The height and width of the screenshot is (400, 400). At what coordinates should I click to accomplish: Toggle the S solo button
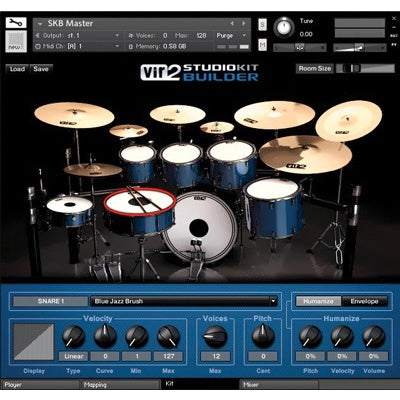click(x=263, y=24)
